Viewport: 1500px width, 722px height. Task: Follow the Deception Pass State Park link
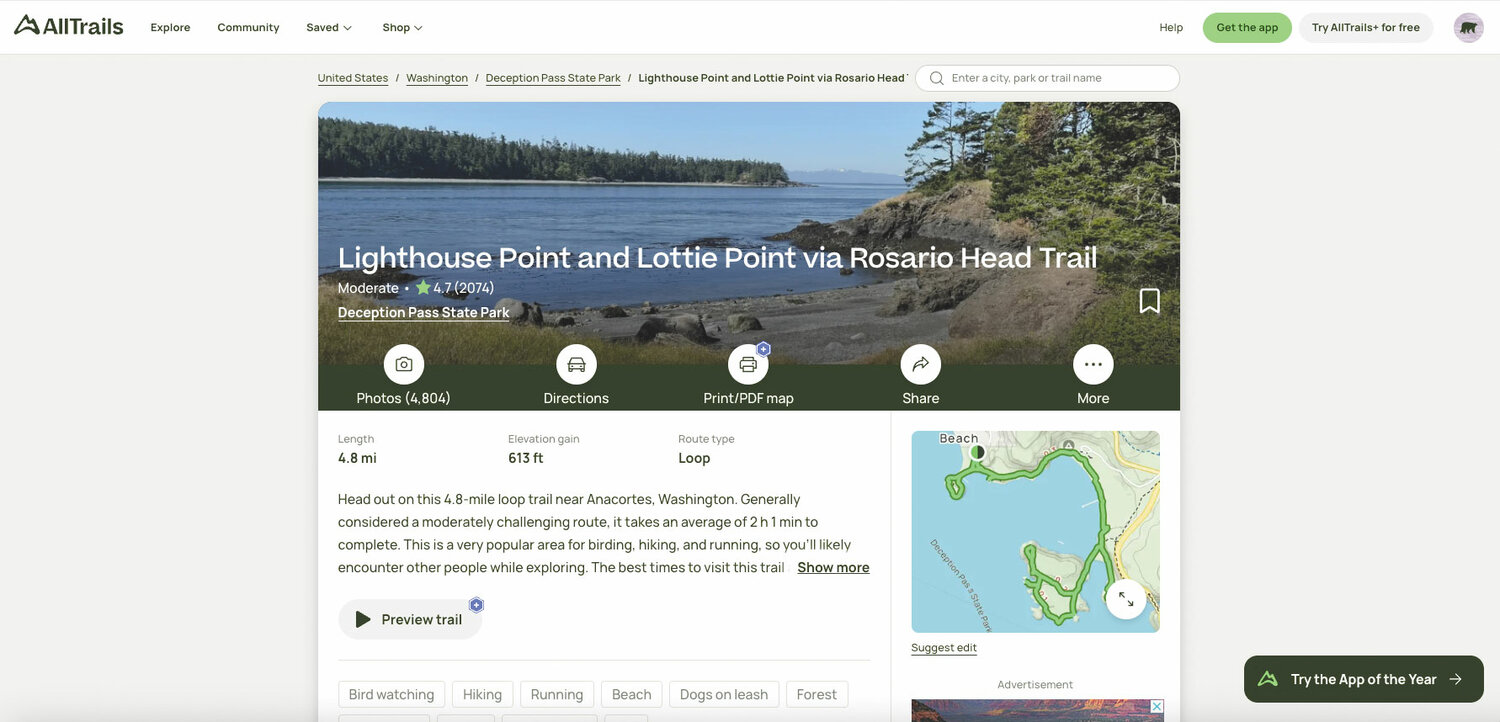tap(424, 313)
